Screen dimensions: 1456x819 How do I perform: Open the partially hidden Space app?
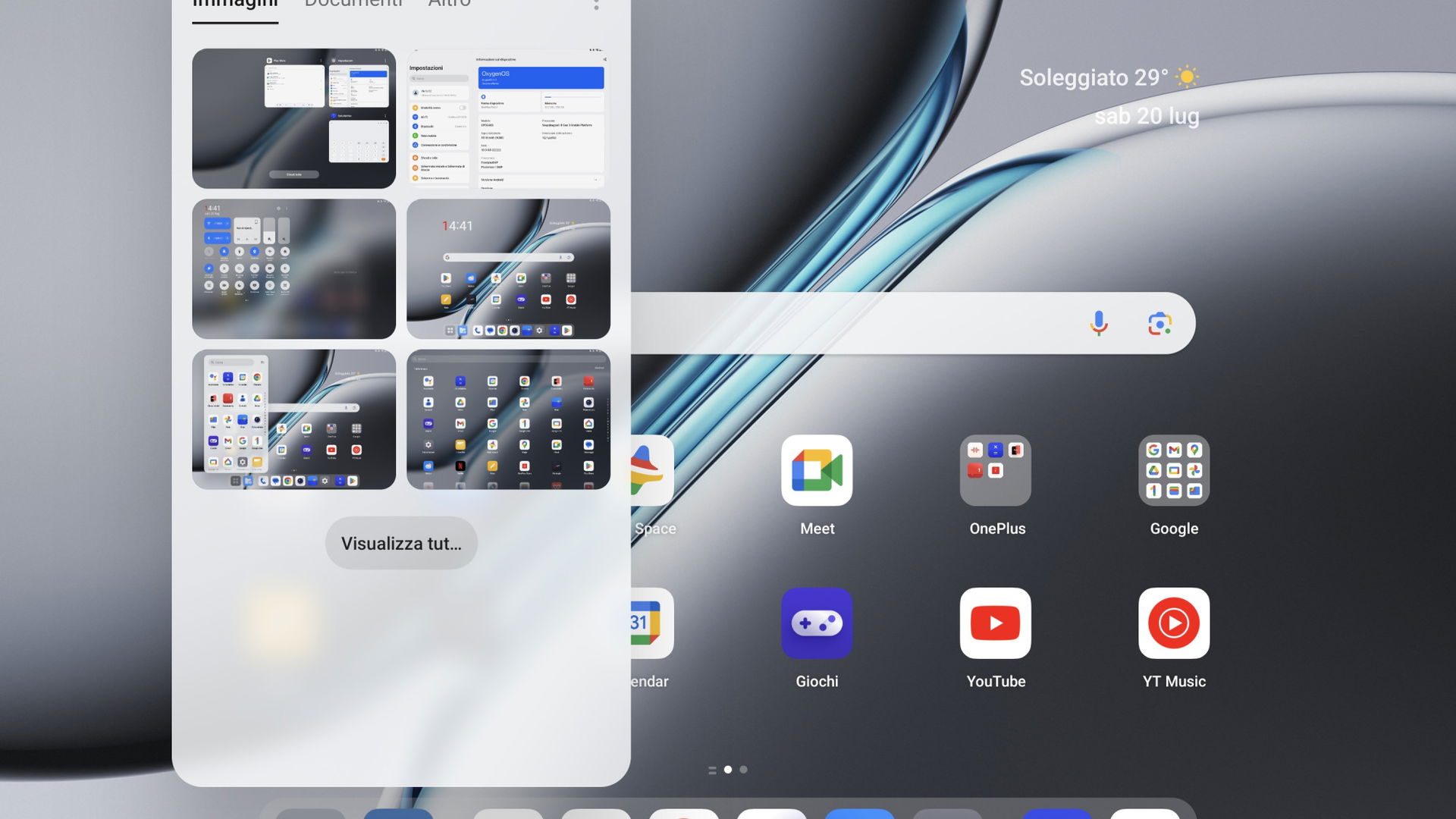pyautogui.click(x=652, y=470)
